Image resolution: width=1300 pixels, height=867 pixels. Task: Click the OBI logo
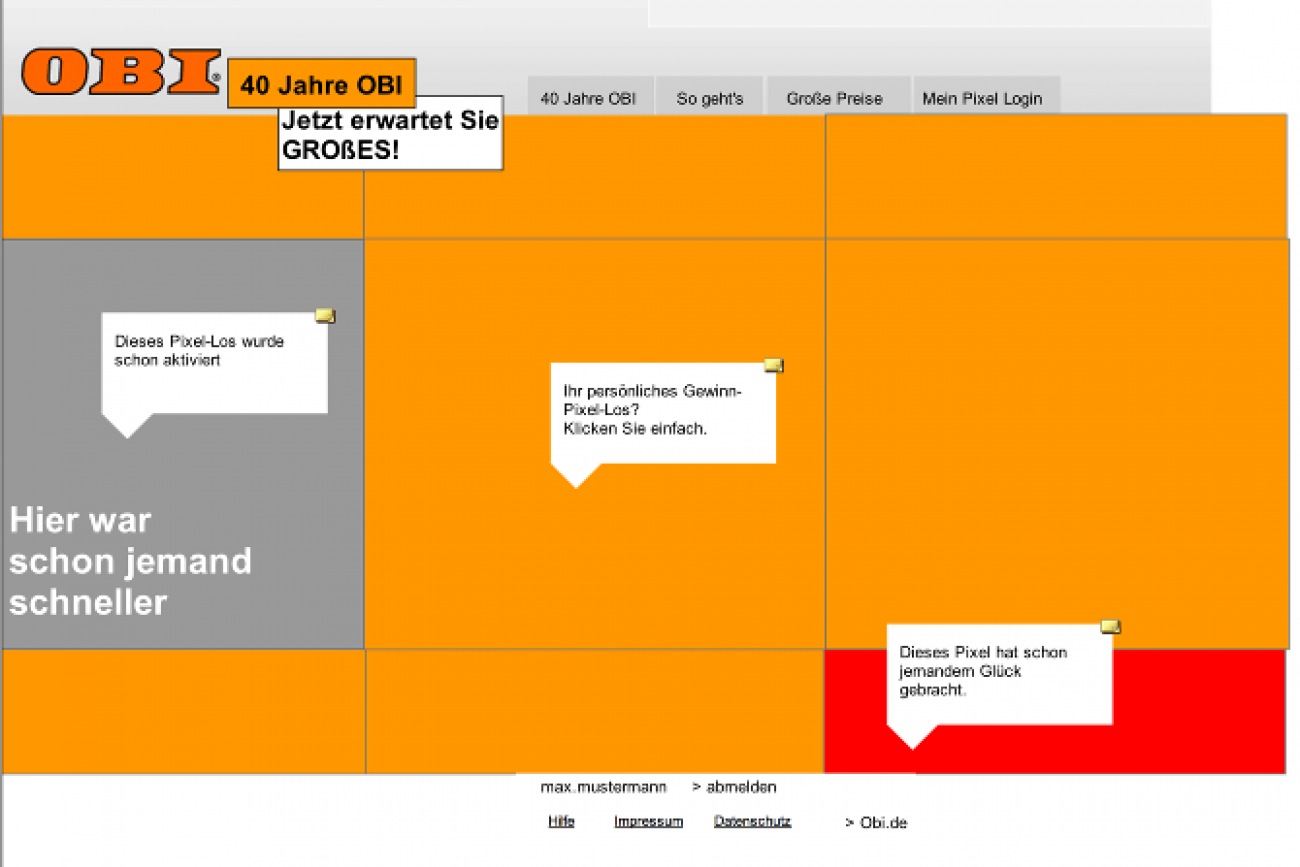tap(120, 72)
